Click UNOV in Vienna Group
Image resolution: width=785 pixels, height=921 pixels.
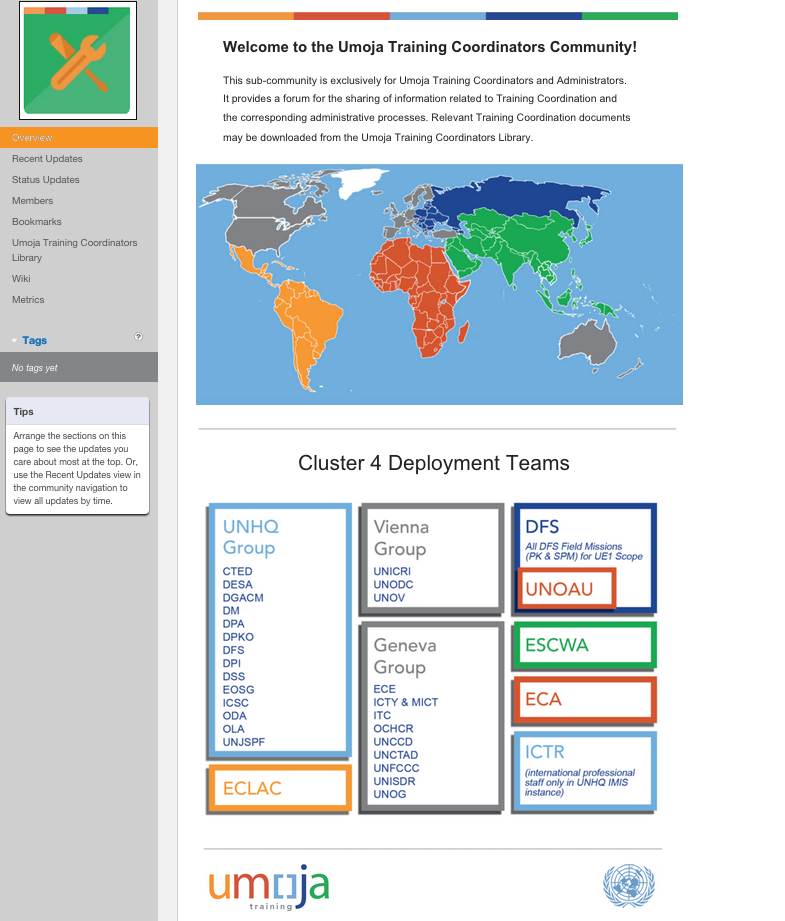click(389, 598)
